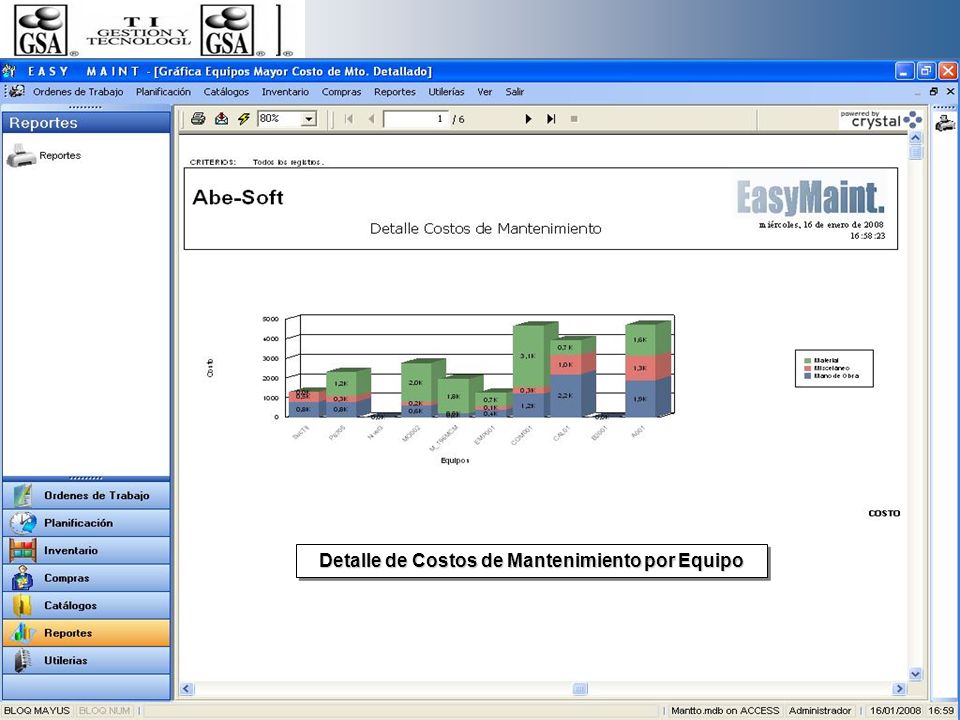Print the report using the toolbar printer icon

point(198,119)
